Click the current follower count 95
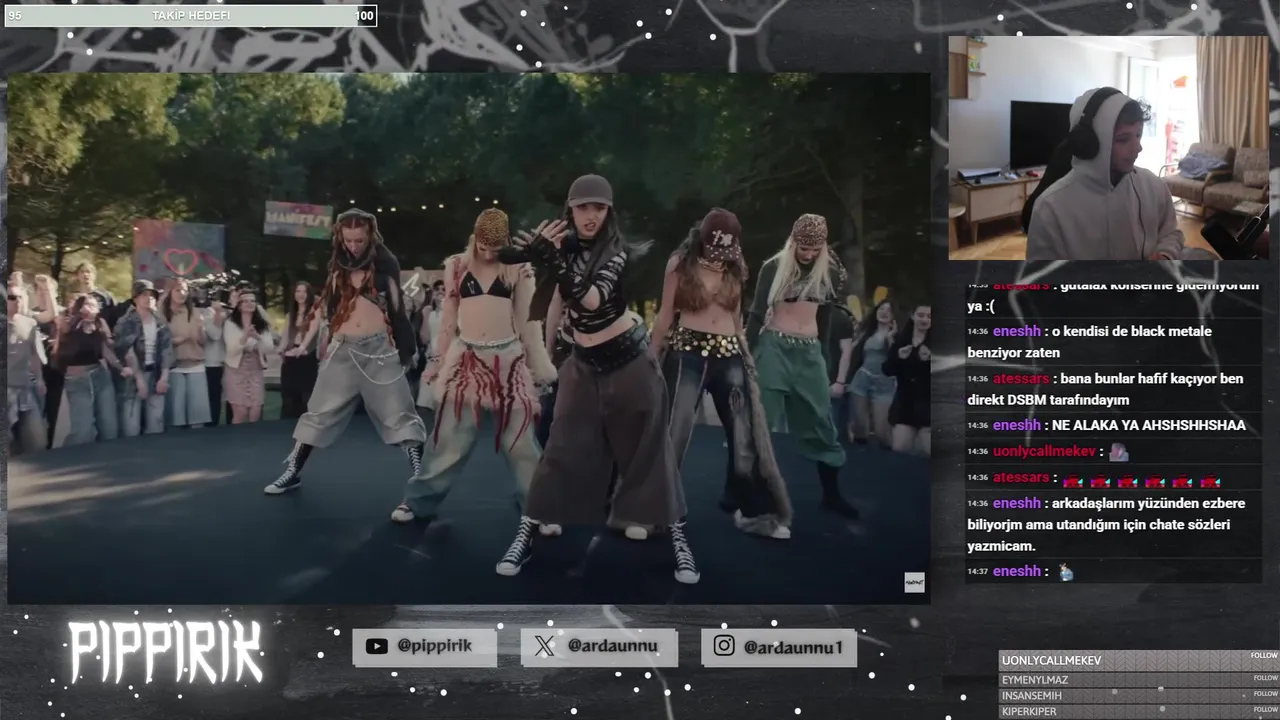The height and width of the screenshot is (720, 1280). tap(15, 16)
